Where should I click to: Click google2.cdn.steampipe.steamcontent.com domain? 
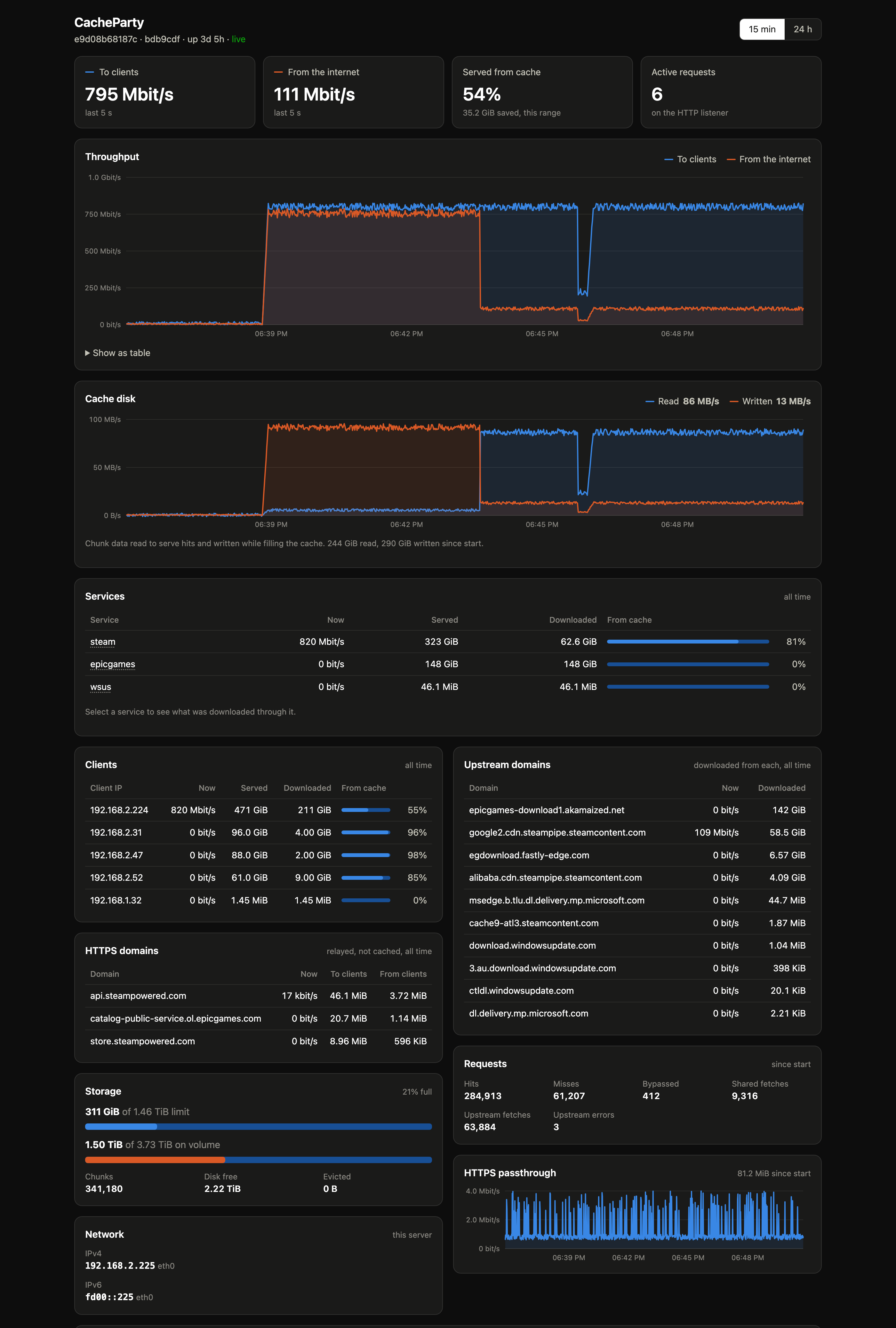click(x=557, y=833)
